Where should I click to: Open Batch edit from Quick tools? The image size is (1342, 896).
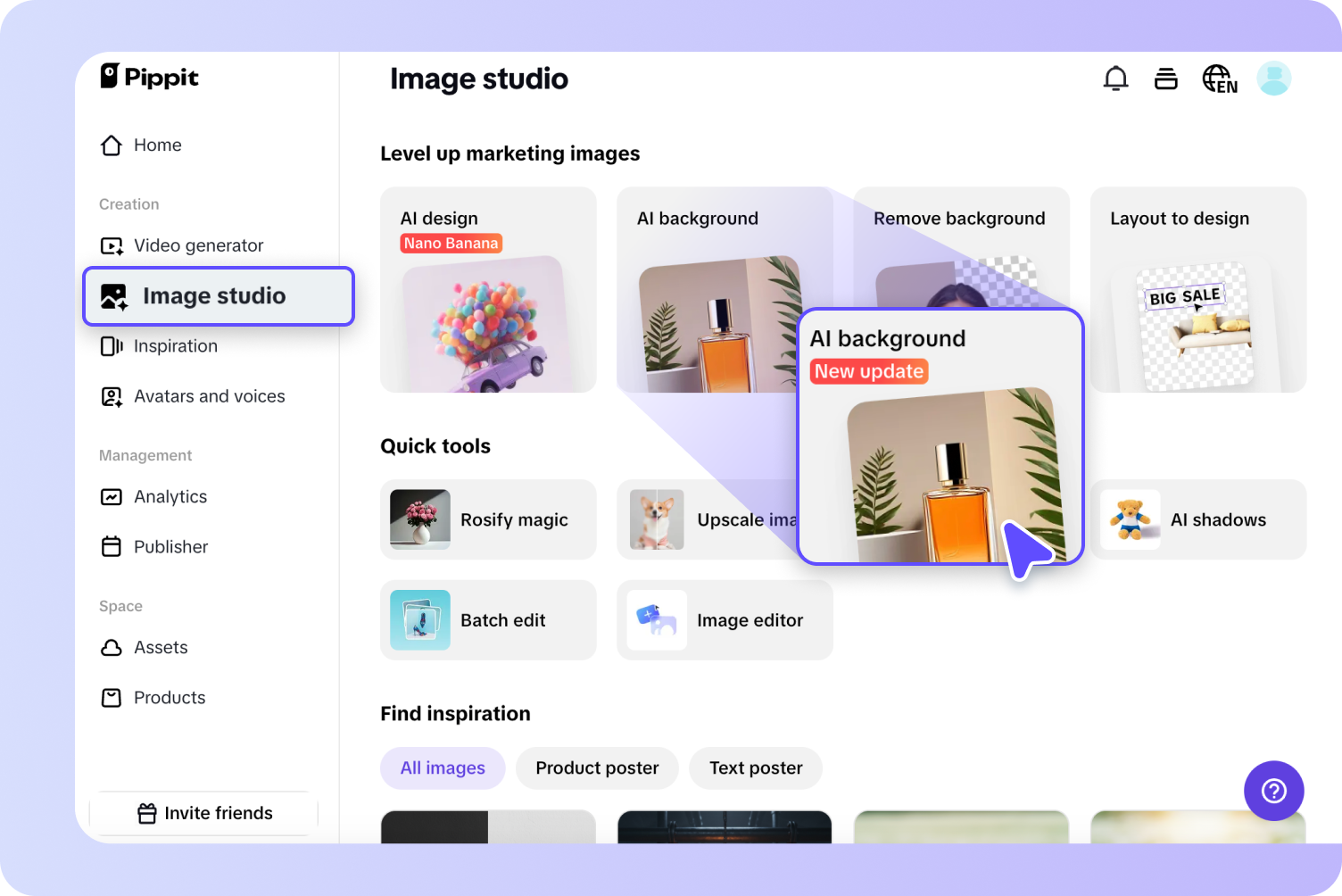click(x=488, y=620)
